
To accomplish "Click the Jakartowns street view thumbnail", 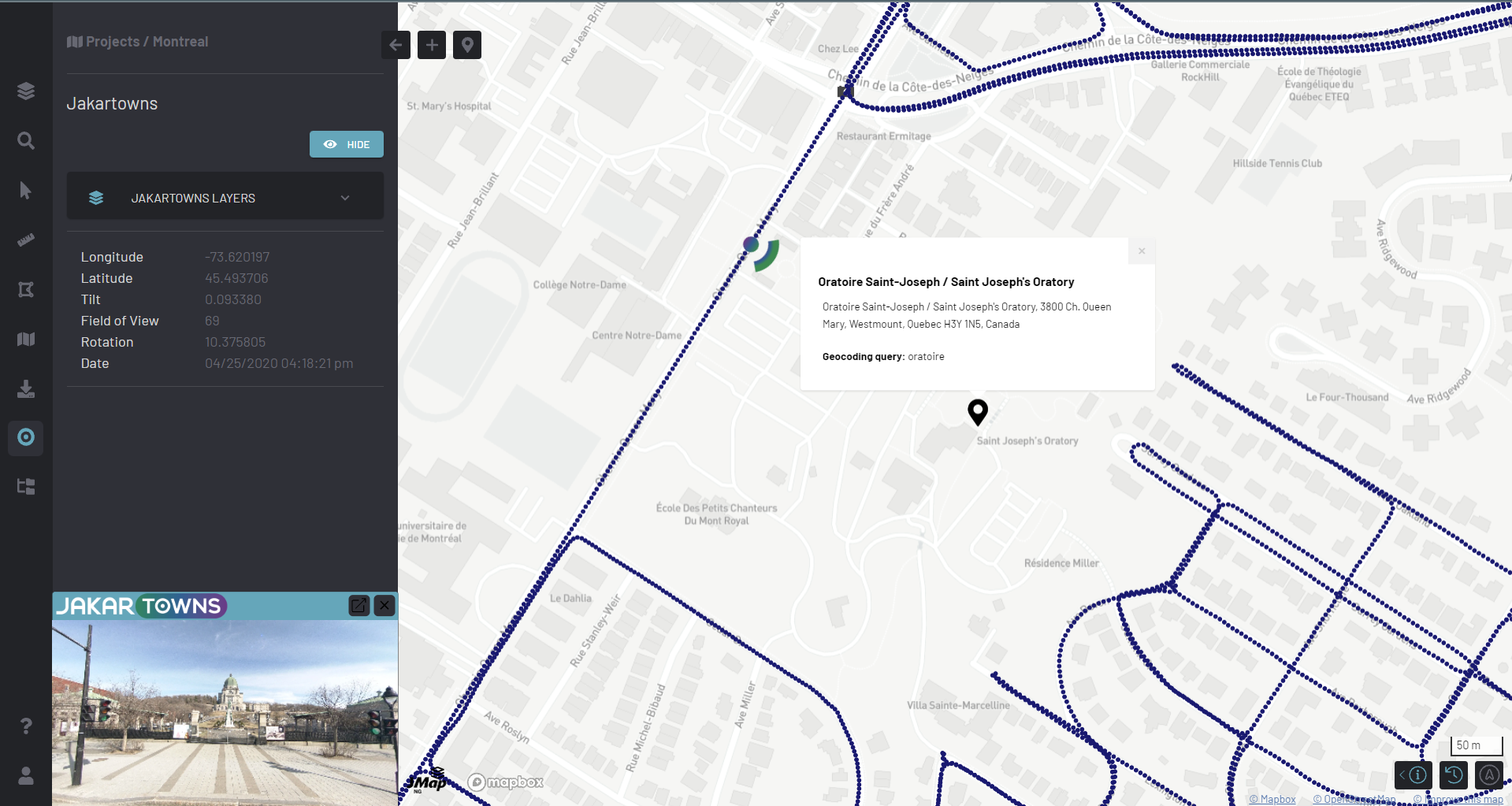I will point(225,712).
